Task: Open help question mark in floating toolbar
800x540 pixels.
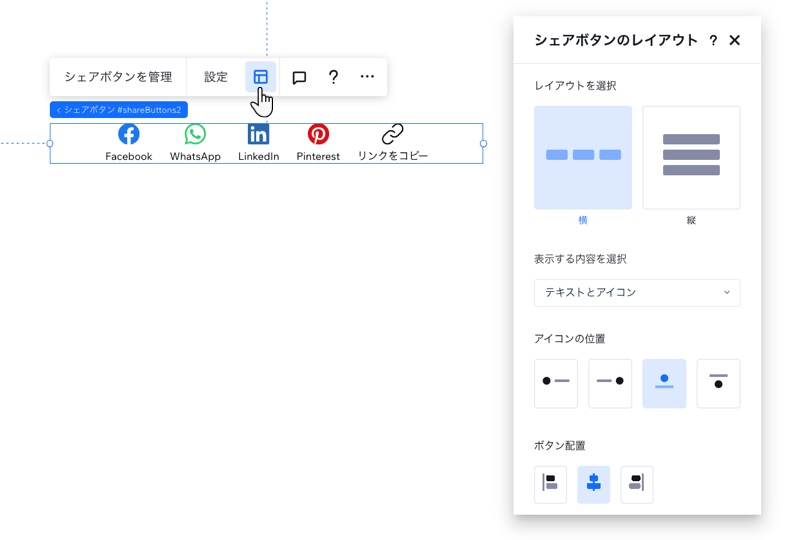Action: tap(333, 77)
